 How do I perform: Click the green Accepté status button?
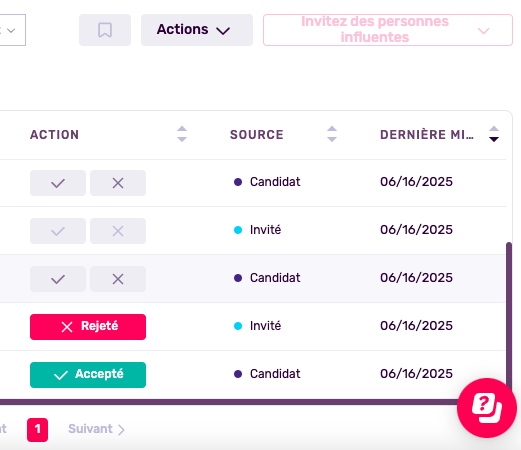point(88,375)
